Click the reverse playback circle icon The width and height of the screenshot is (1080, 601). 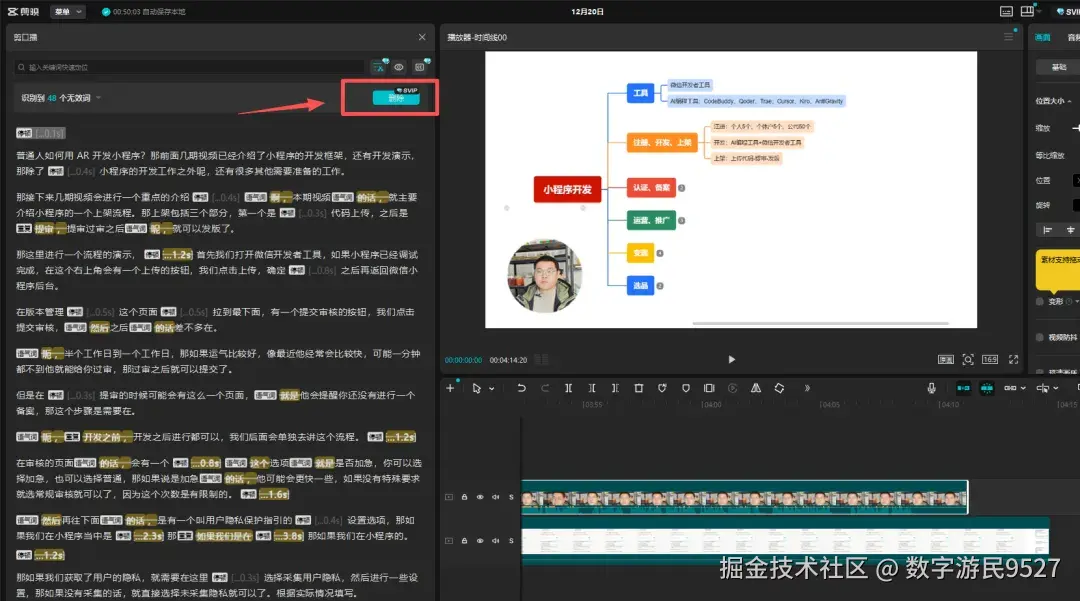pyautogui.click(x=732, y=388)
